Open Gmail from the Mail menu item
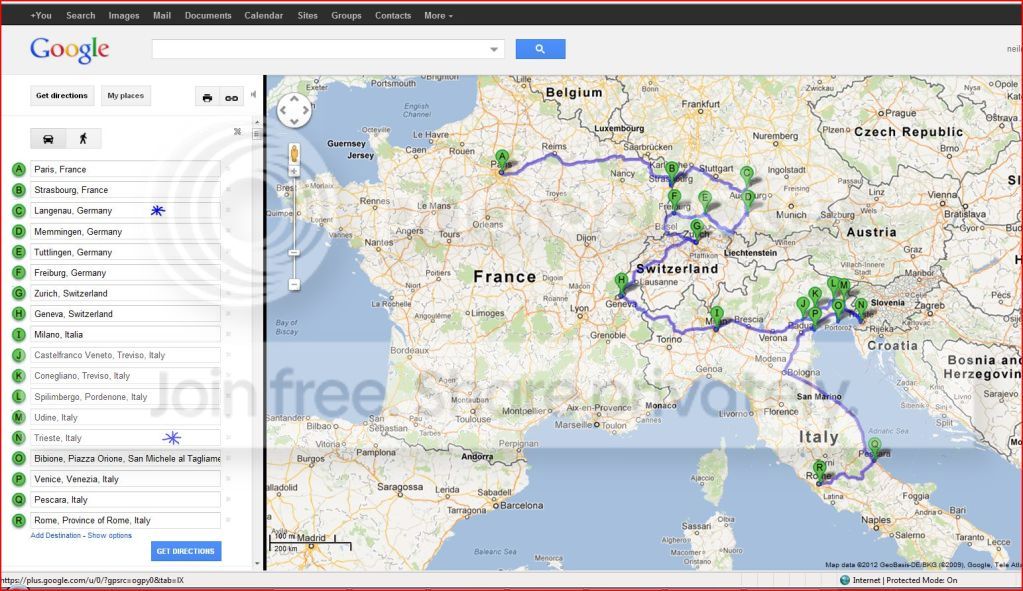 click(161, 15)
